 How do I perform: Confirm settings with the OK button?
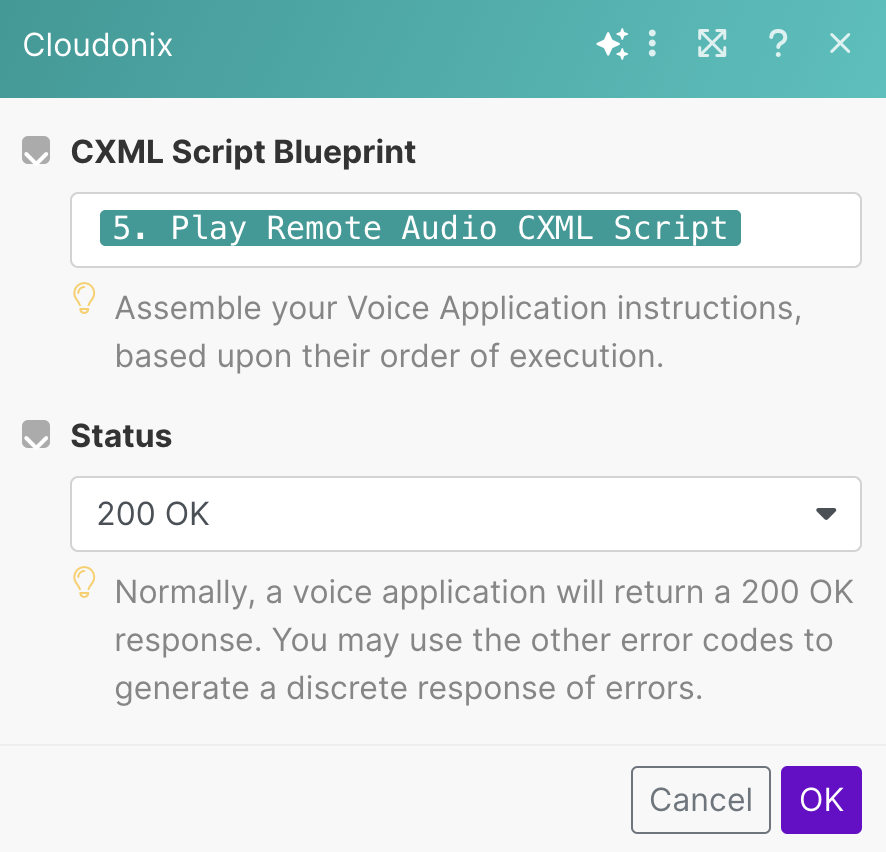821,800
